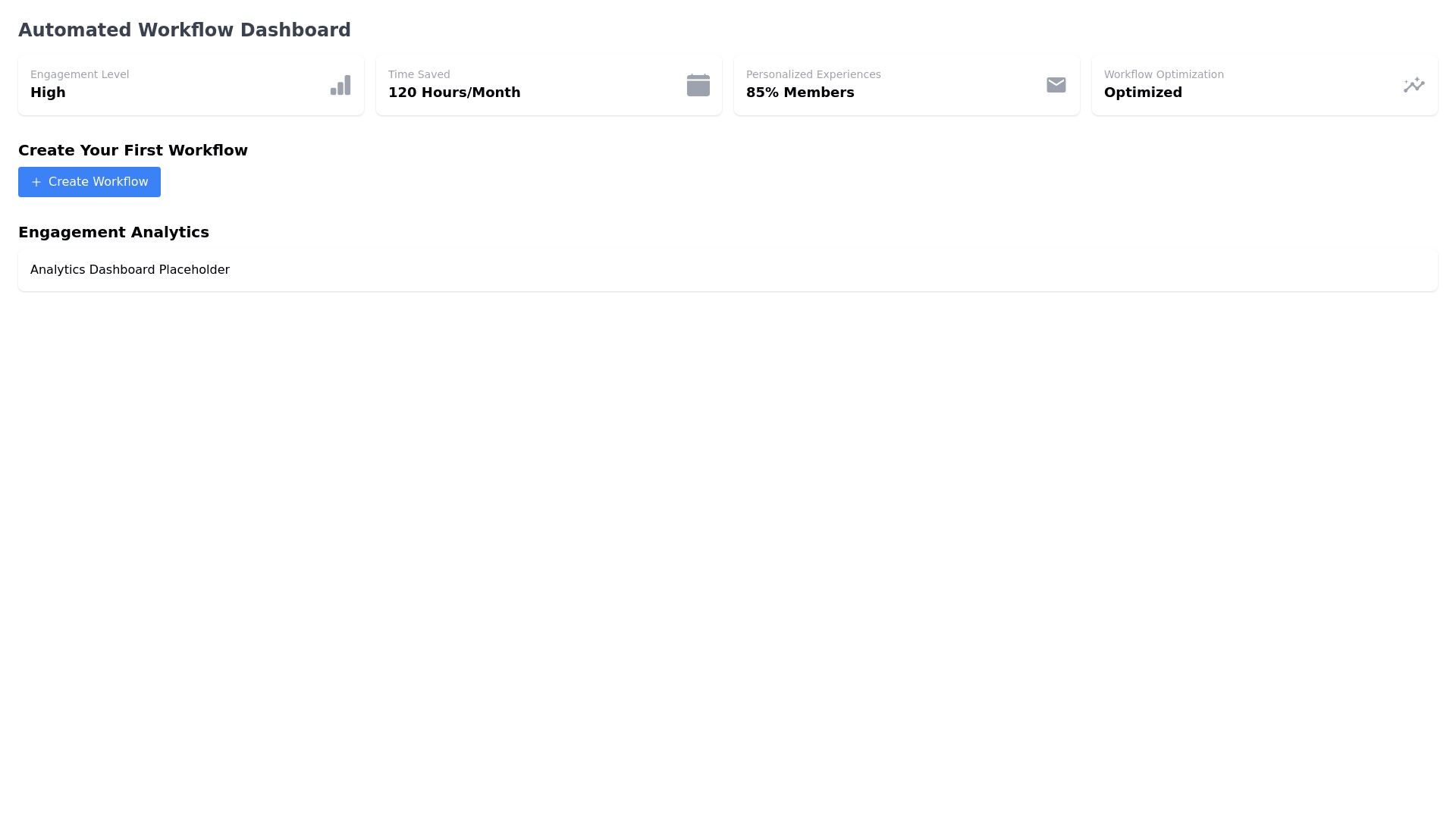Click the plus icon on Create Workflow button
This screenshot has height=819, width=1456.
point(36,182)
